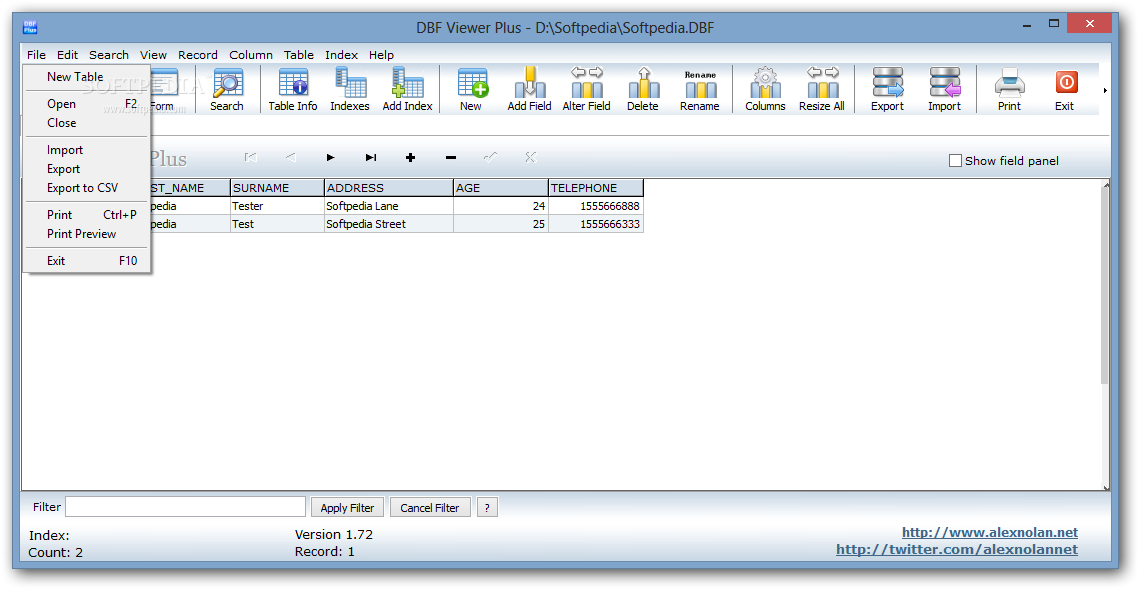This screenshot has height=589, width=1139.
Task: Open the Columns toolbar icon
Action: tap(765, 89)
